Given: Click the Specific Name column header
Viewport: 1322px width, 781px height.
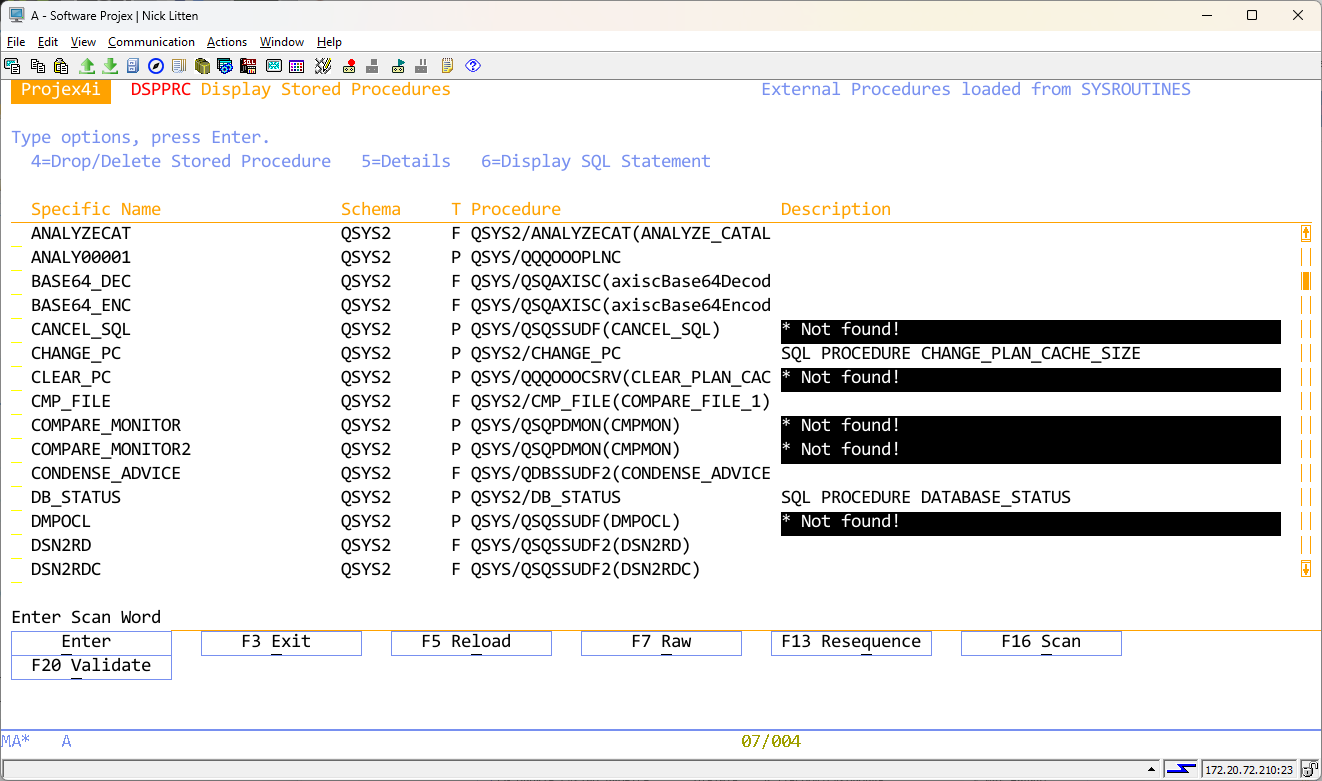Looking at the screenshot, I should [96, 209].
